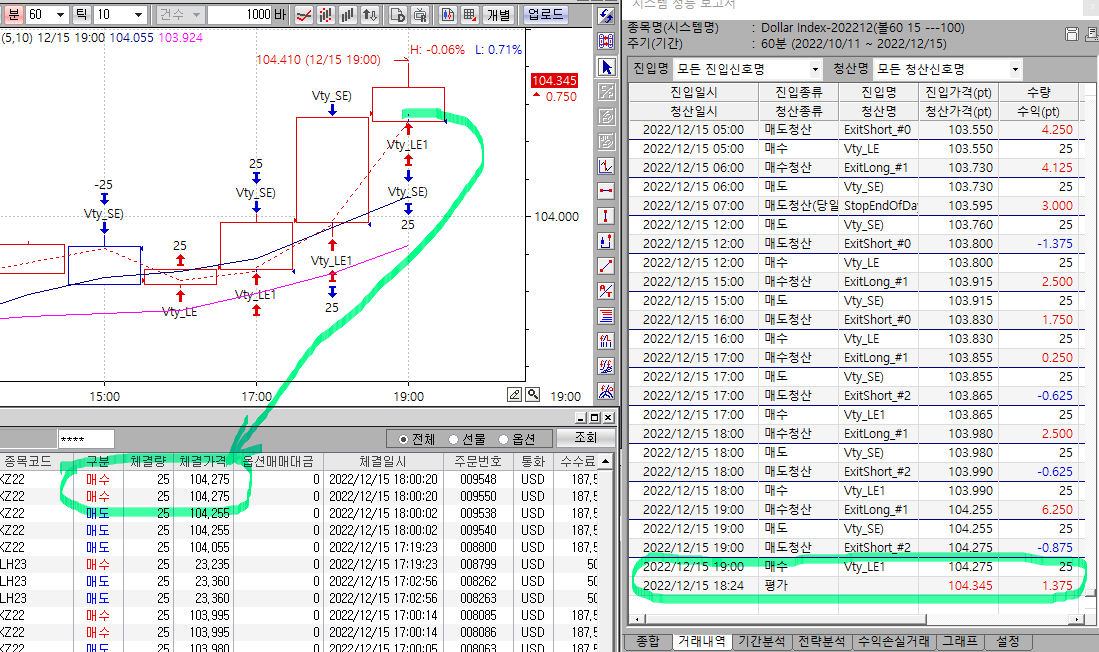The width and height of the screenshot is (1099, 652).
Task: Click the trend line drawing tool
Action: coord(606,265)
